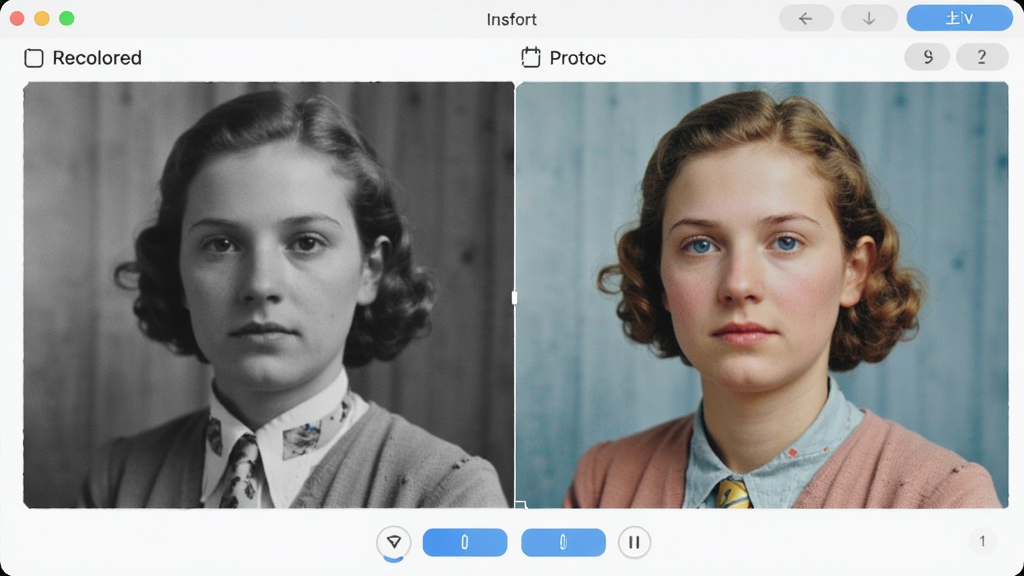Viewport: 1024px width, 576px height.
Task: Select the colorized portrait photo
Action: pyautogui.click(x=762, y=295)
